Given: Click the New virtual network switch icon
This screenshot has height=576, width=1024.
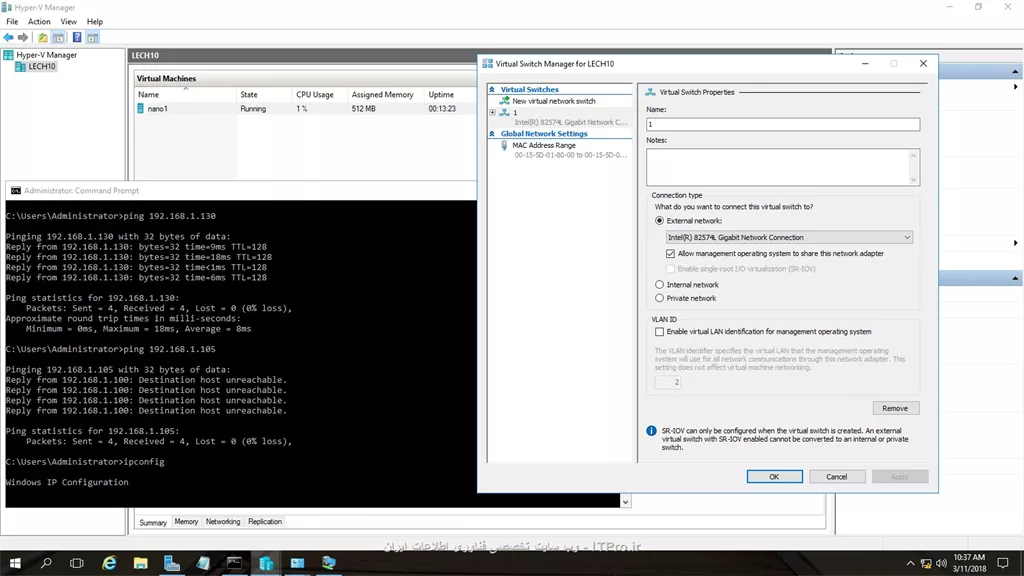Looking at the screenshot, I should (x=504, y=101).
